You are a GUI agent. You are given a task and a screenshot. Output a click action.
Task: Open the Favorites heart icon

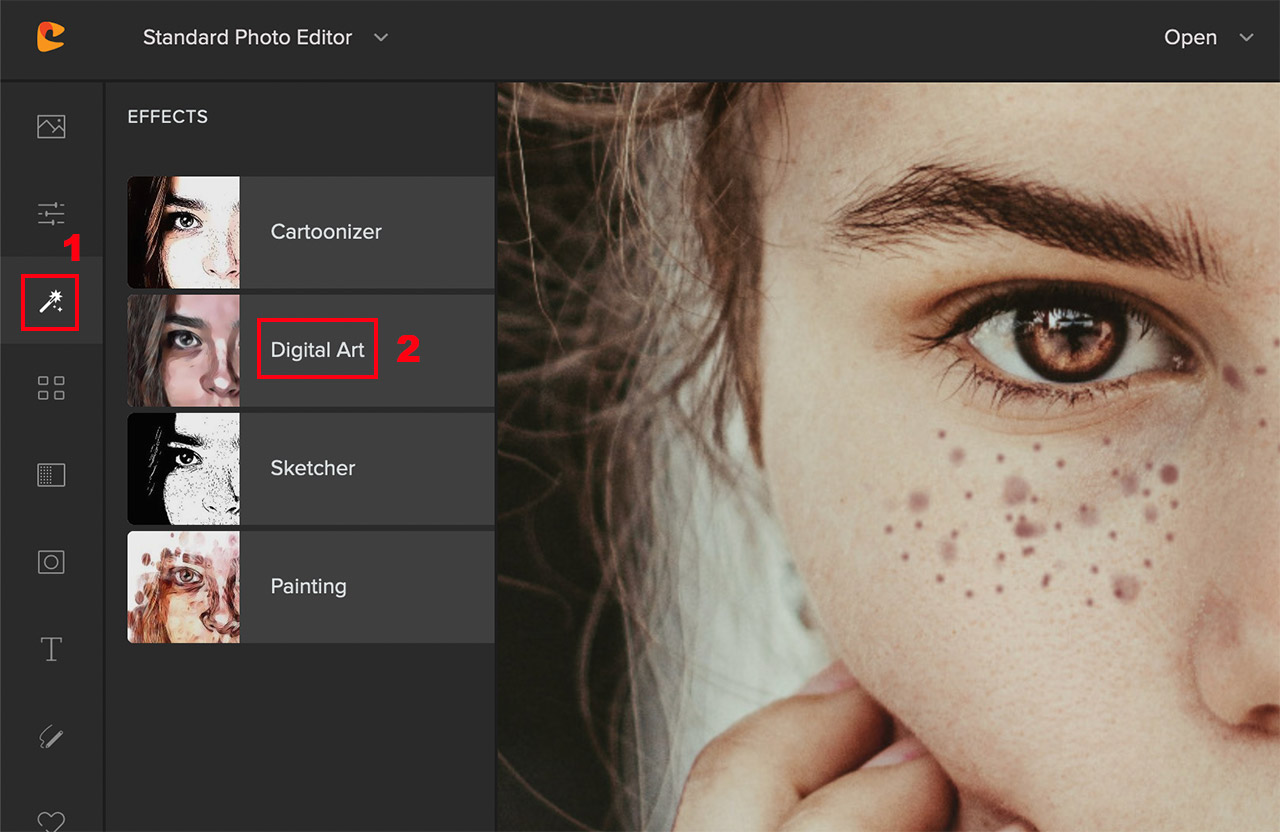tap(51, 820)
